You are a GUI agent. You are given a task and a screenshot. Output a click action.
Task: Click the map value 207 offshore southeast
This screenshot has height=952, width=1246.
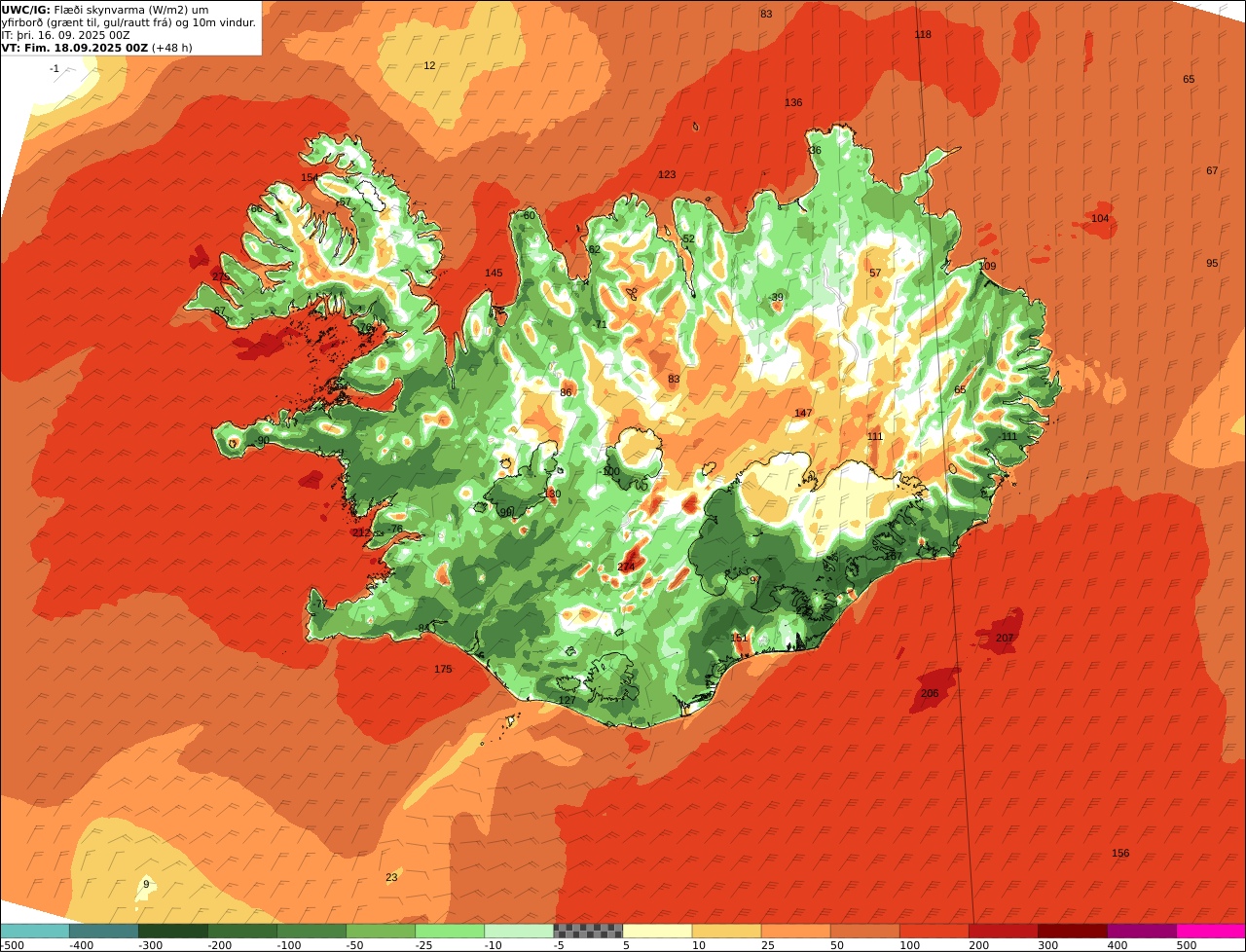coord(1005,639)
